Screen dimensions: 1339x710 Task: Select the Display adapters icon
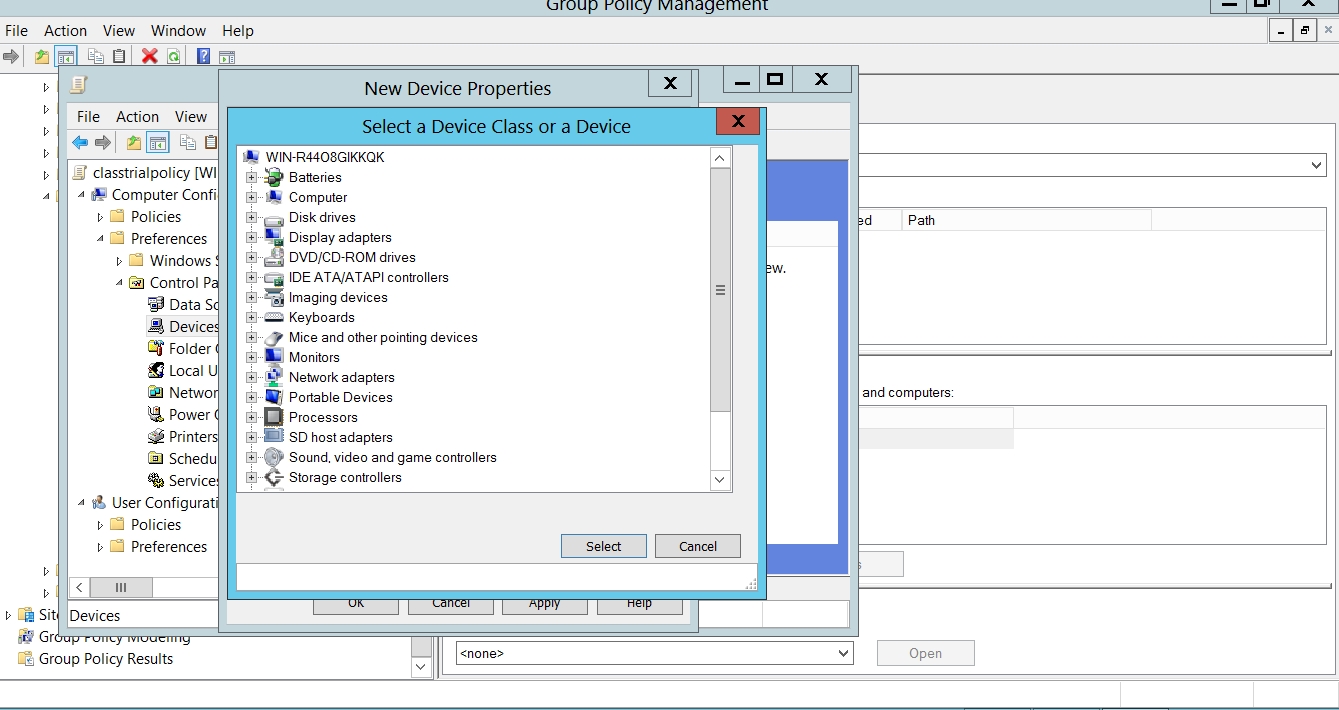(273, 237)
